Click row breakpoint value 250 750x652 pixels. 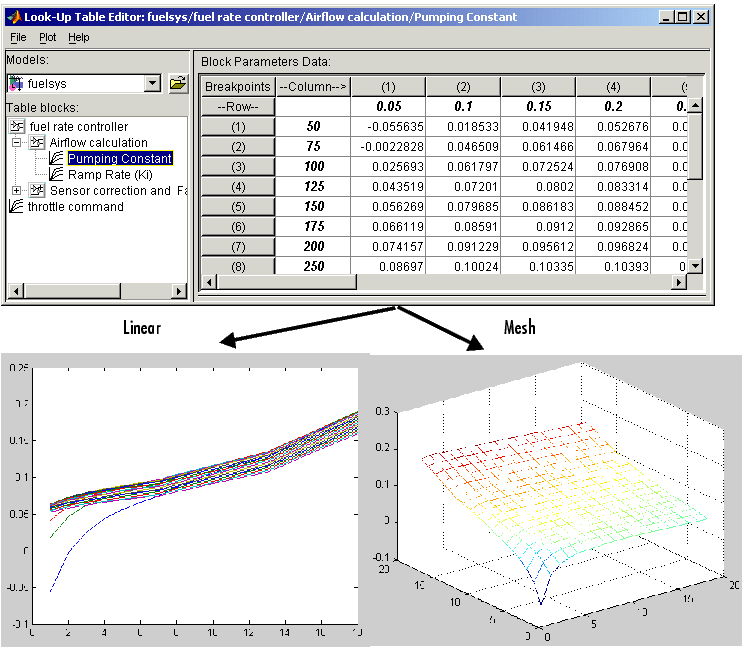(x=313, y=266)
